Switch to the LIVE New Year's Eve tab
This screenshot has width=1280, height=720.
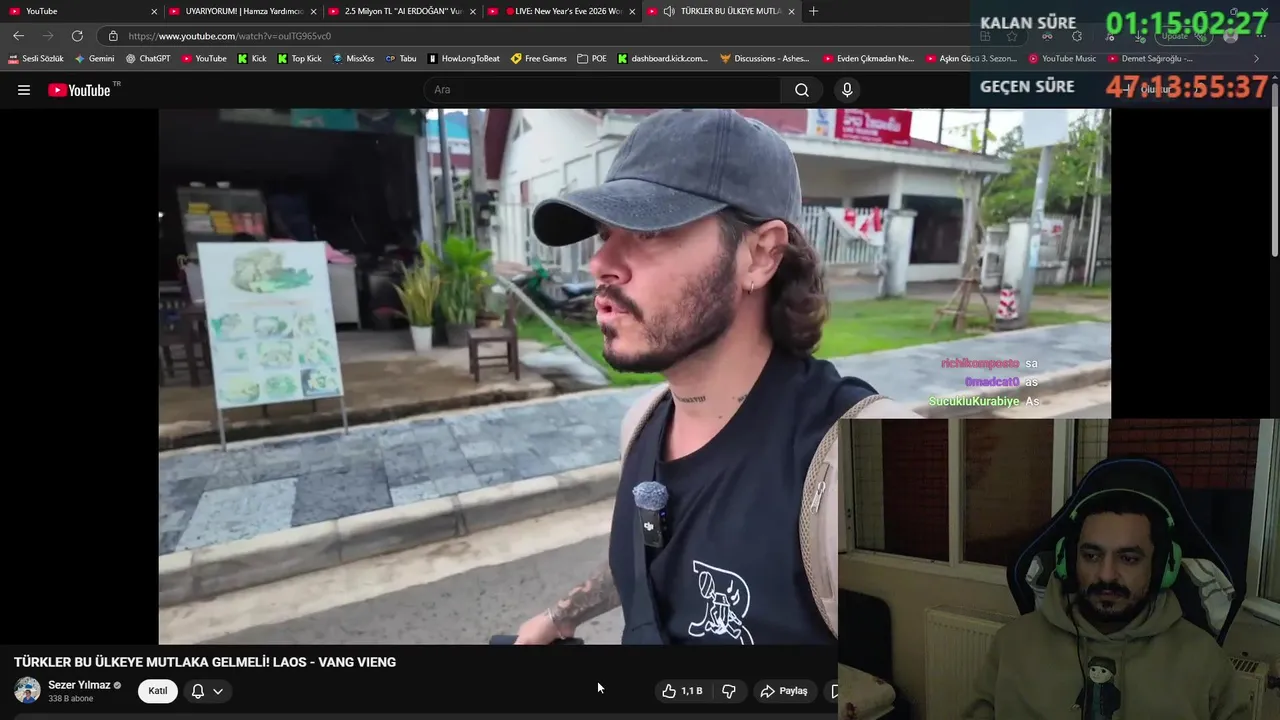tap(560, 11)
